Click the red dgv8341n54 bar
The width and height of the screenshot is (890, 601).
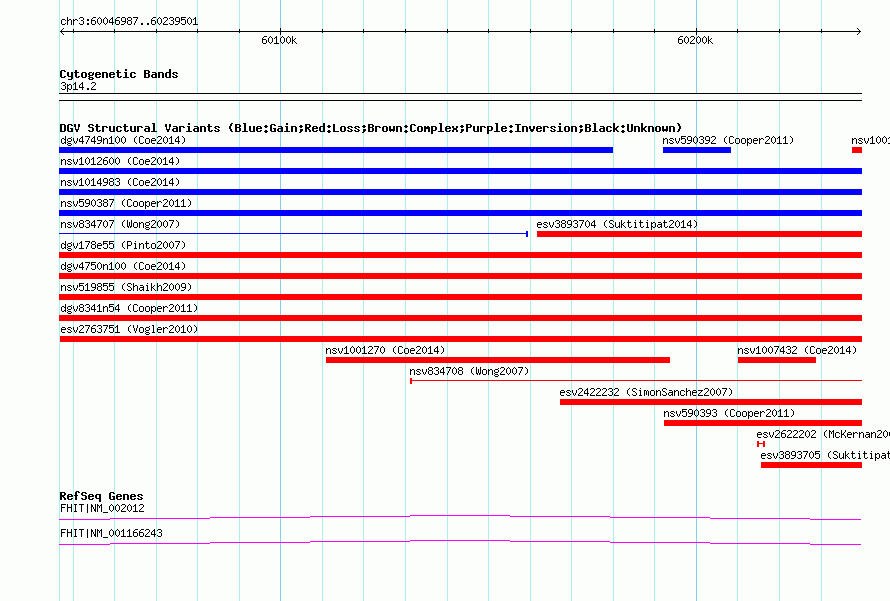click(x=460, y=318)
